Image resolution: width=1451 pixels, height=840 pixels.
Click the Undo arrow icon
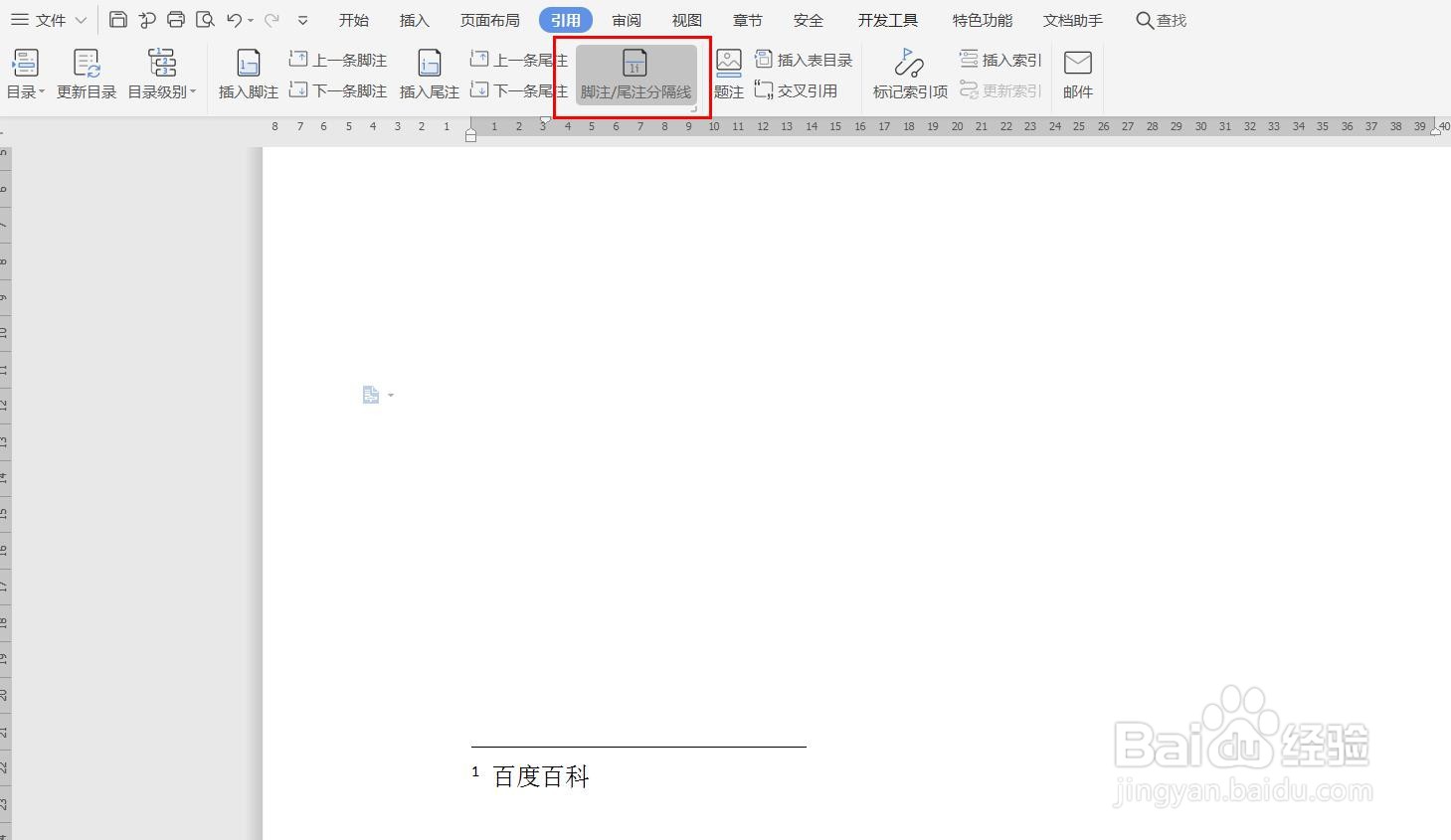coord(235,20)
